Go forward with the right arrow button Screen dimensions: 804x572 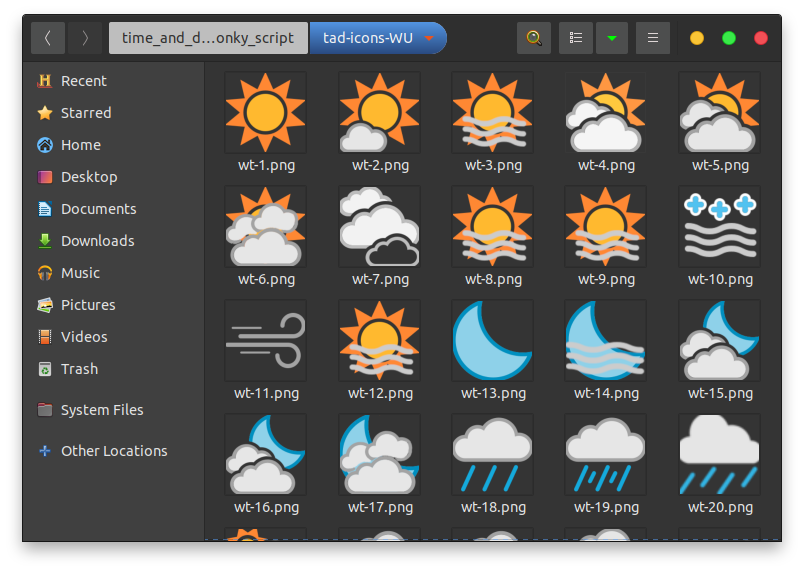[x=85, y=38]
